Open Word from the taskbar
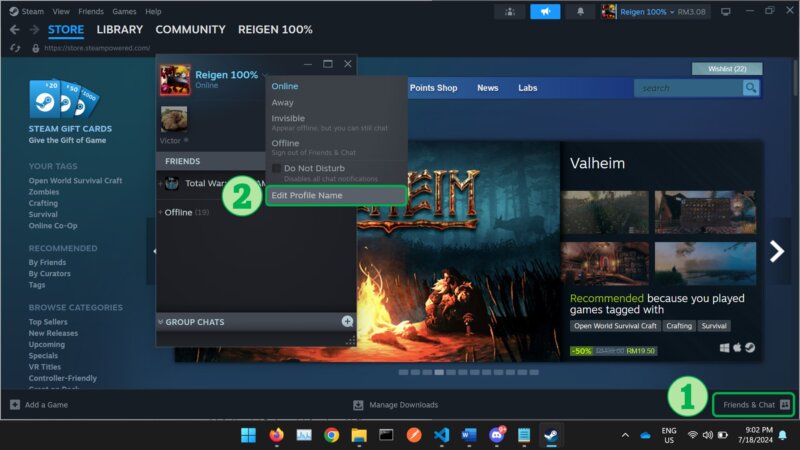Screen dimensions: 800x450 click(x=468, y=435)
